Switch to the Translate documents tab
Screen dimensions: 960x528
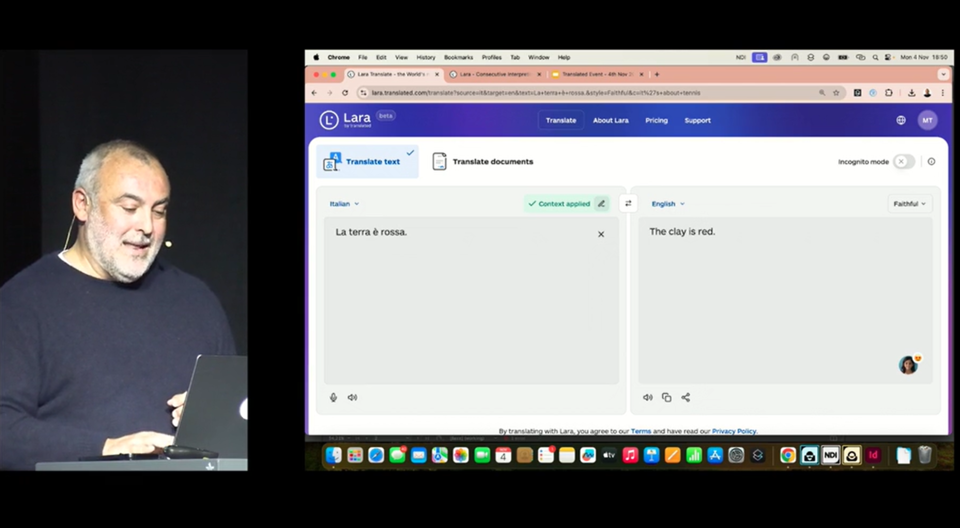click(x=483, y=161)
